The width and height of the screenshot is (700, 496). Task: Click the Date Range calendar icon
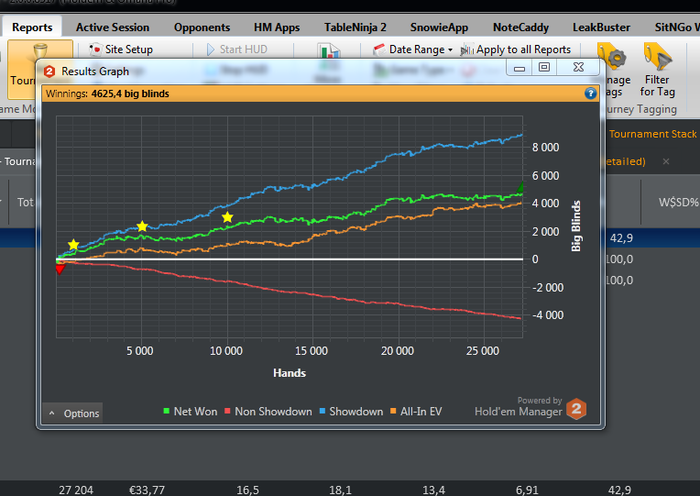pyautogui.click(x=379, y=49)
